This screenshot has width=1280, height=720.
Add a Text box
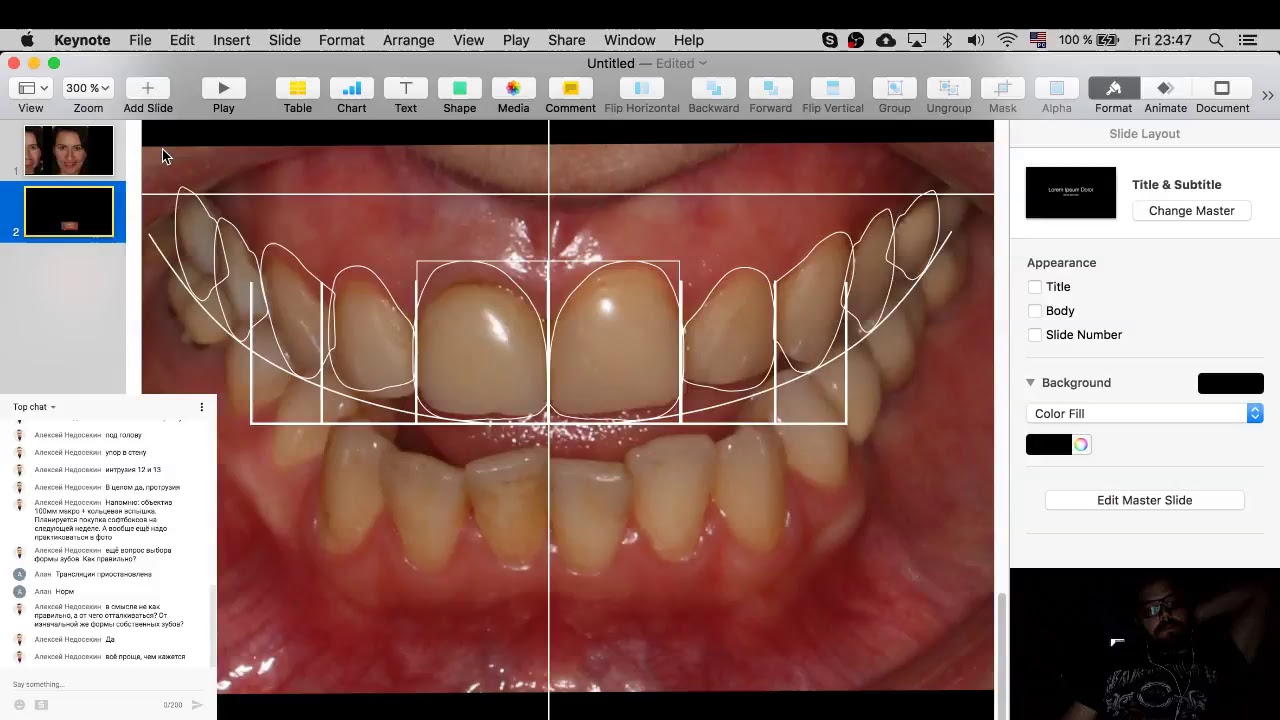[x=405, y=88]
